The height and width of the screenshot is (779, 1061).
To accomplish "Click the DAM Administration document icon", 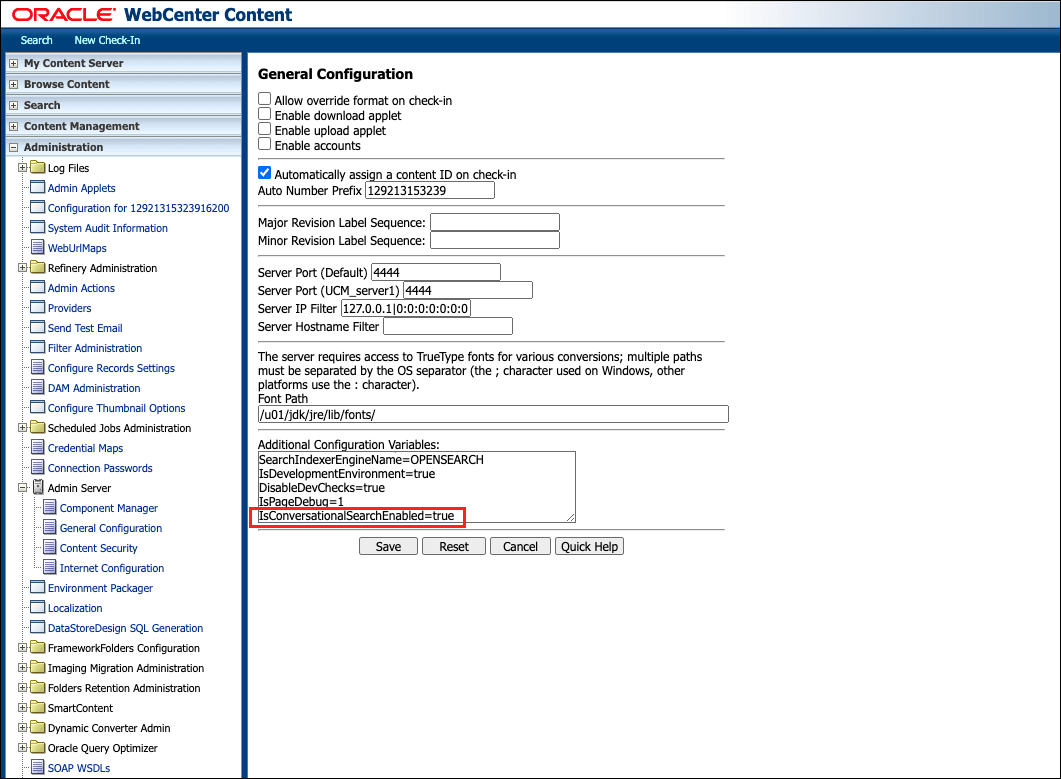I will [38, 388].
